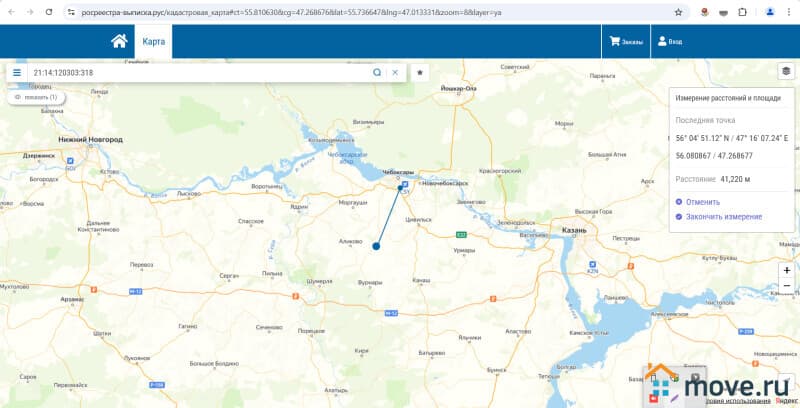Bookmark this page with the star
The height and width of the screenshot is (408, 800).
pos(678,12)
